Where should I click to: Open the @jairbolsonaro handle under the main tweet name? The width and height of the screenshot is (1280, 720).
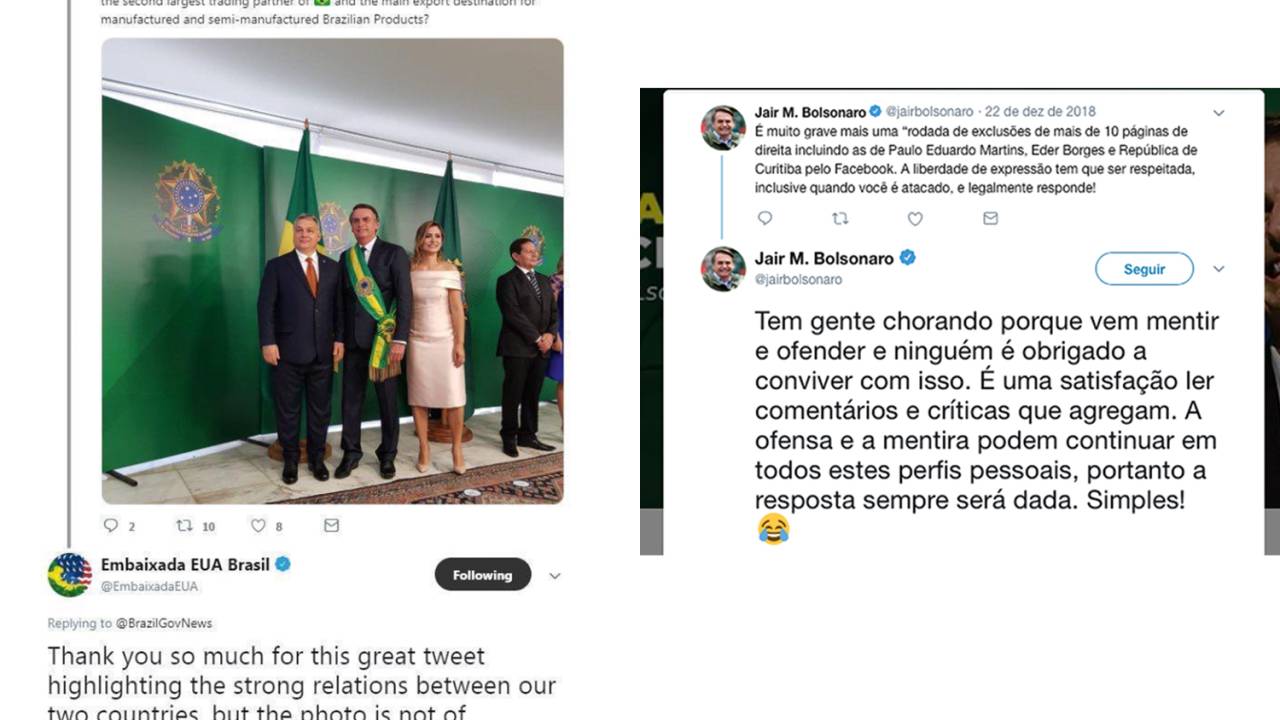coord(798,280)
